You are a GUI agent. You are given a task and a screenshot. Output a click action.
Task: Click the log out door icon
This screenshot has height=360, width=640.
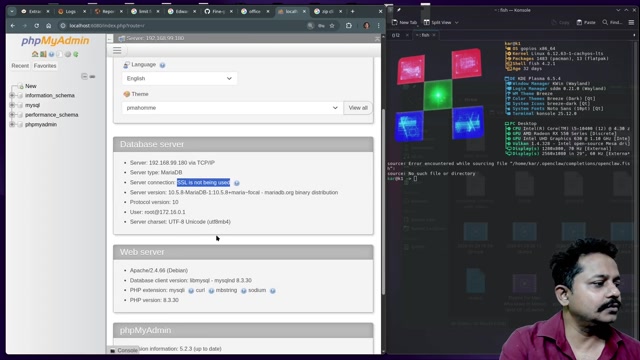pos(43,54)
